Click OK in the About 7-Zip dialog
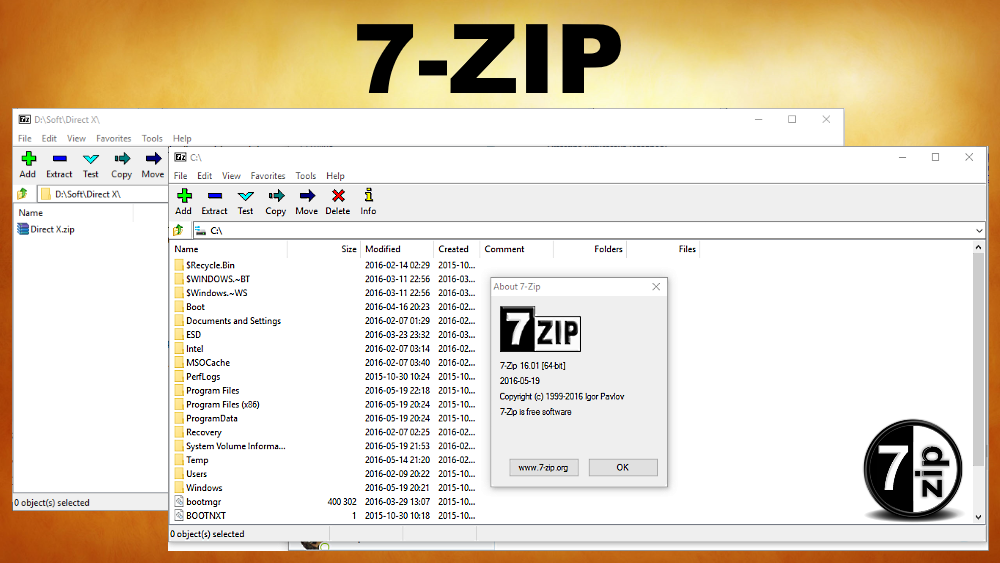The image size is (1000, 563). point(623,467)
